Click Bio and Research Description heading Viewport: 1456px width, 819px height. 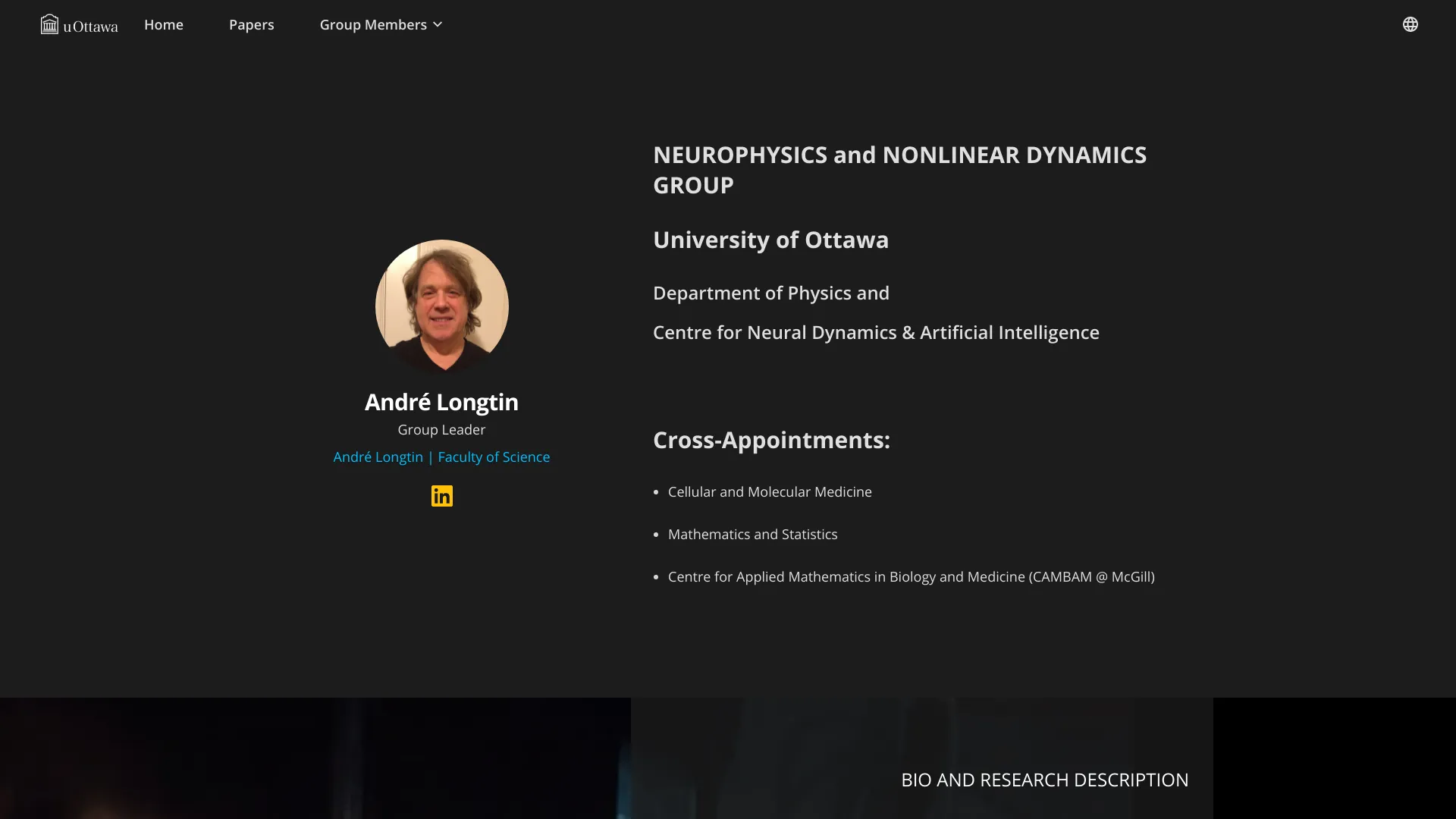click(1044, 780)
